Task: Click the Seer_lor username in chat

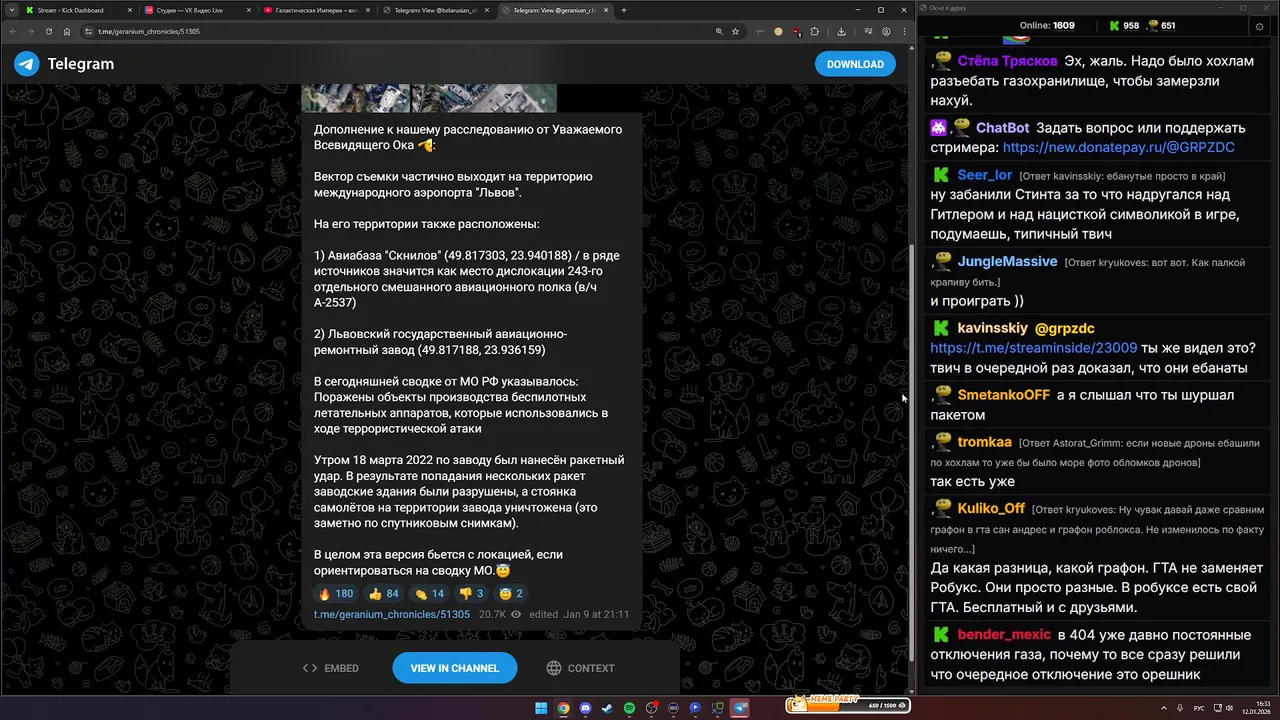Action: (x=984, y=175)
